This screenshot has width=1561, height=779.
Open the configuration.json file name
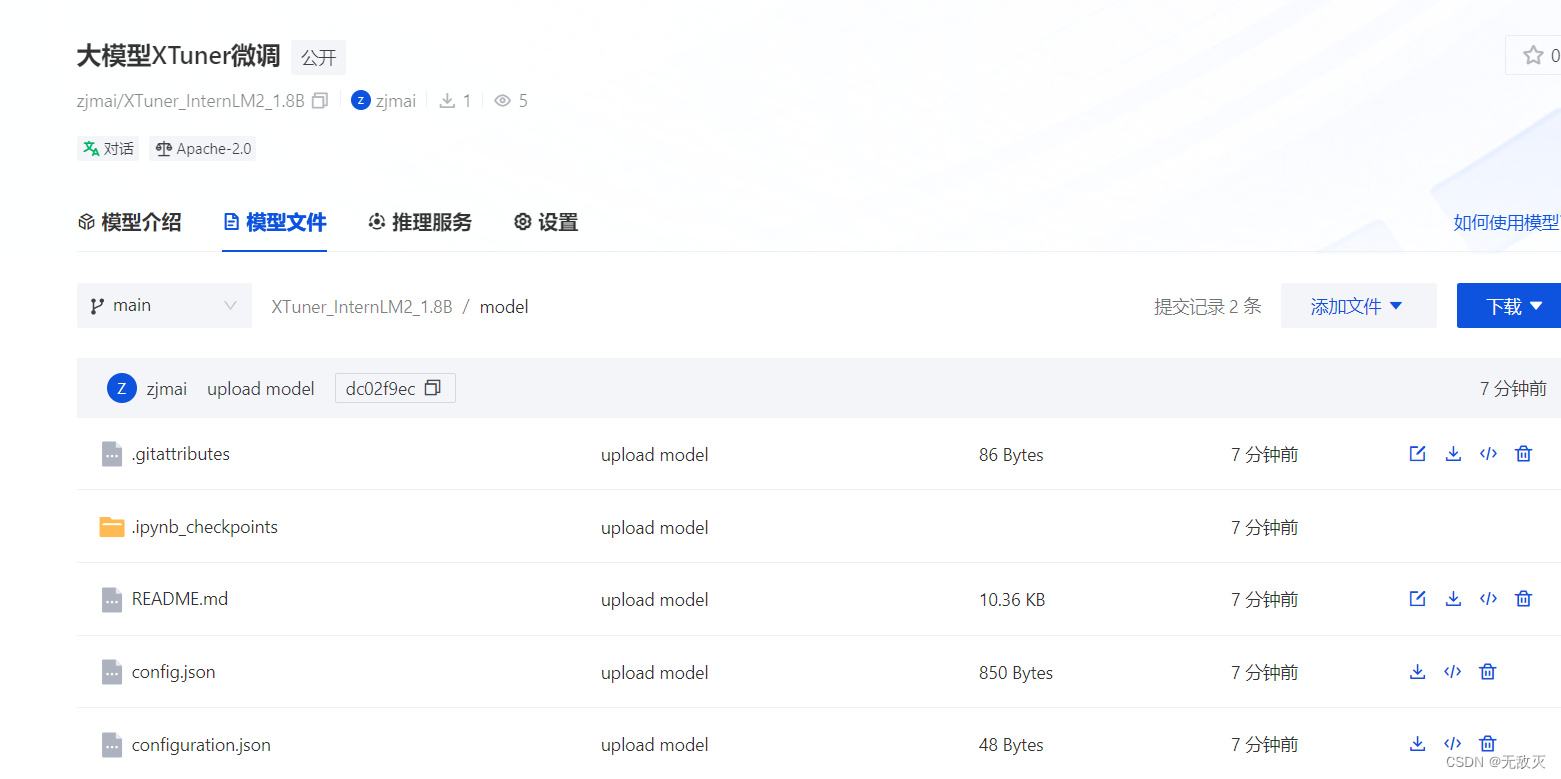(201, 745)
